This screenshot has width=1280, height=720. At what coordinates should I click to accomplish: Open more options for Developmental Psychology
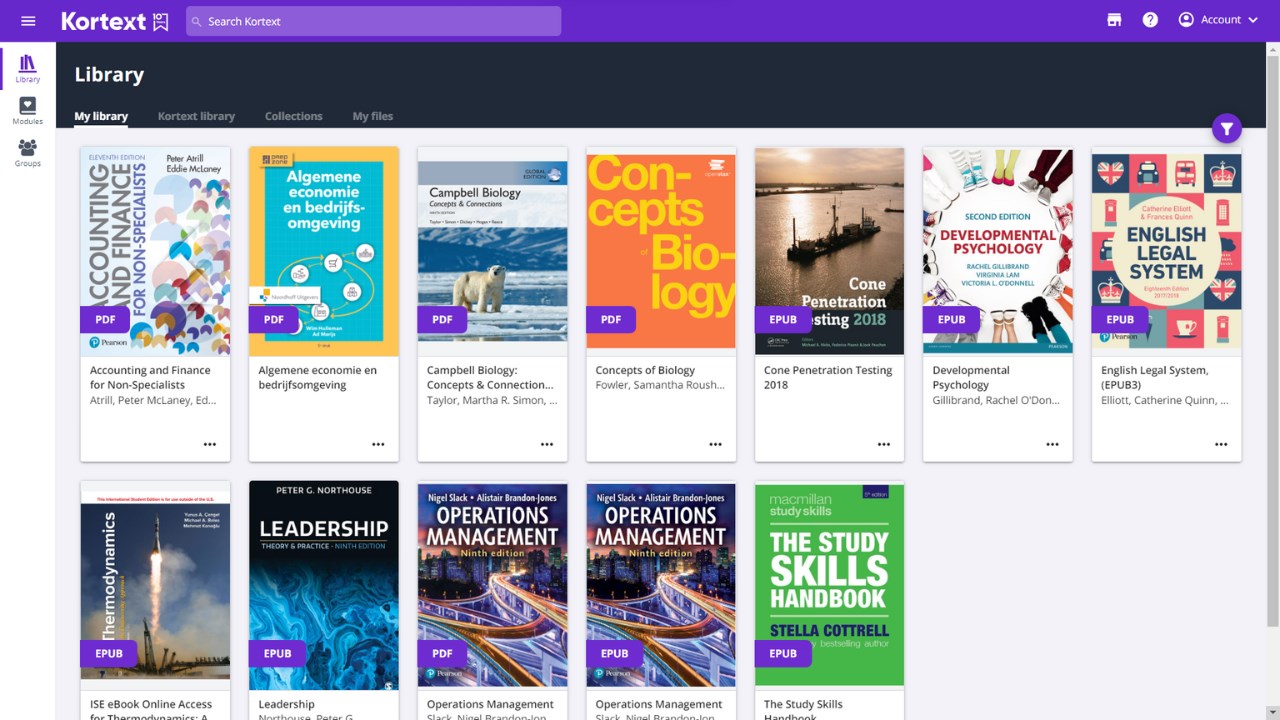1052,444
